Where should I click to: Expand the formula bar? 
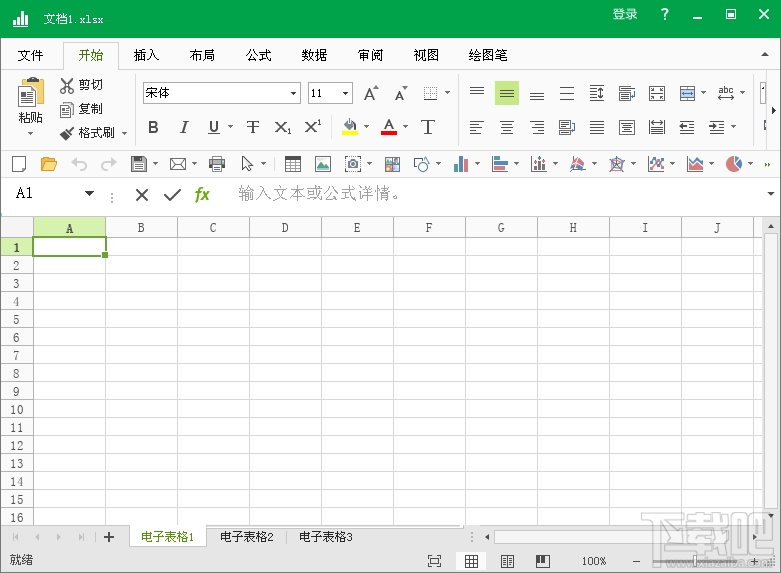click(x=771, y=194)
